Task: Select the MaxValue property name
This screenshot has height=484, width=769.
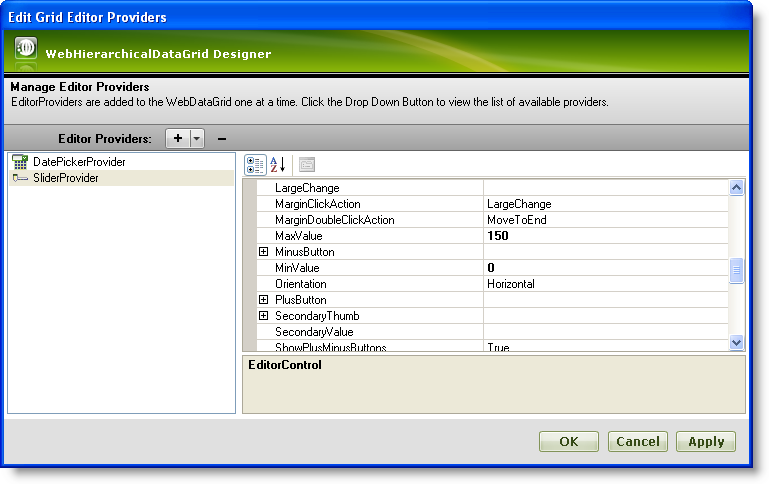Action: coord(299,236)
